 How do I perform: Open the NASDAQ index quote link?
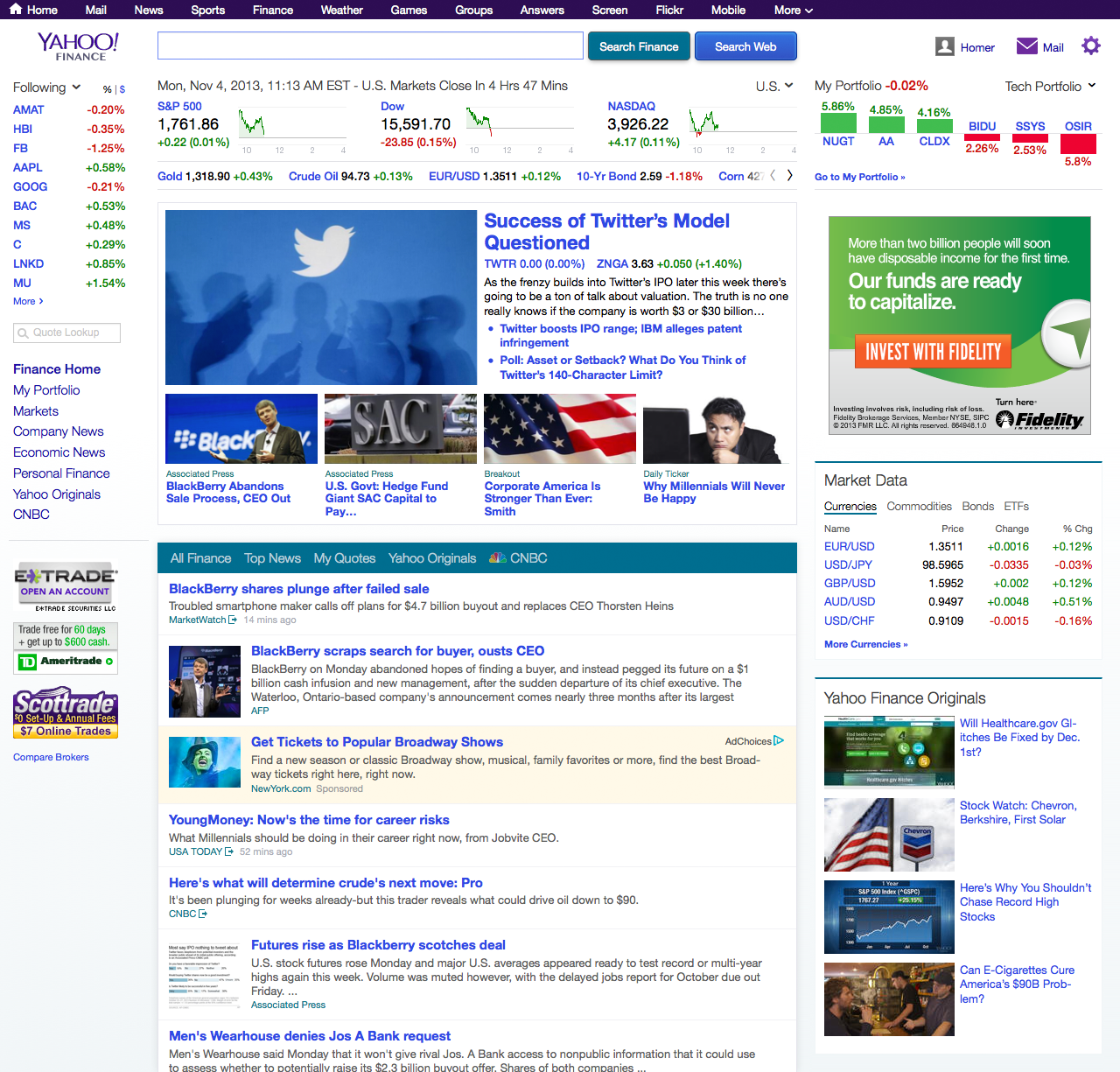point(632,106)
